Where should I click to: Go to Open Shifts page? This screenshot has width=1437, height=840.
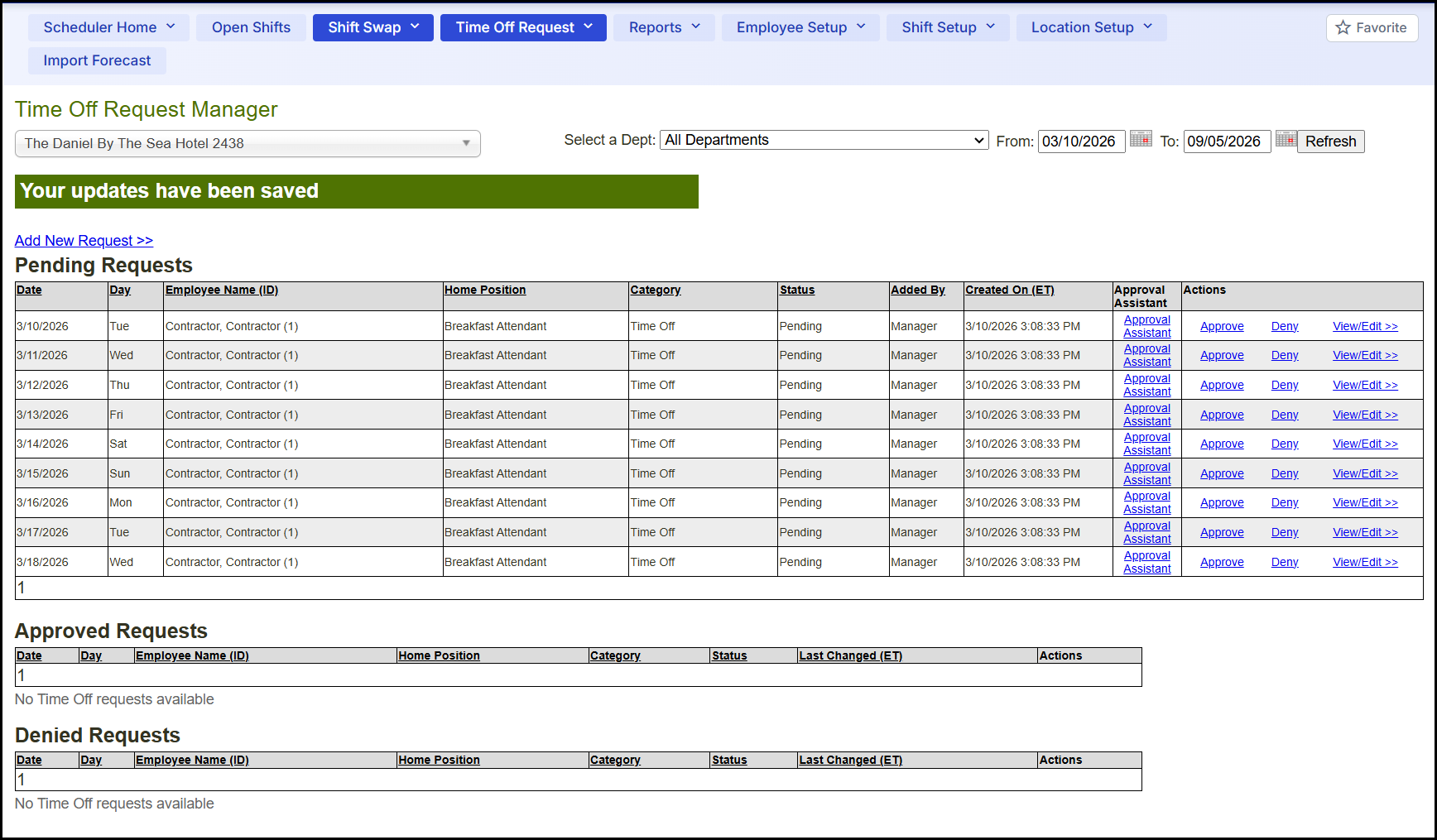pos(251,28)
